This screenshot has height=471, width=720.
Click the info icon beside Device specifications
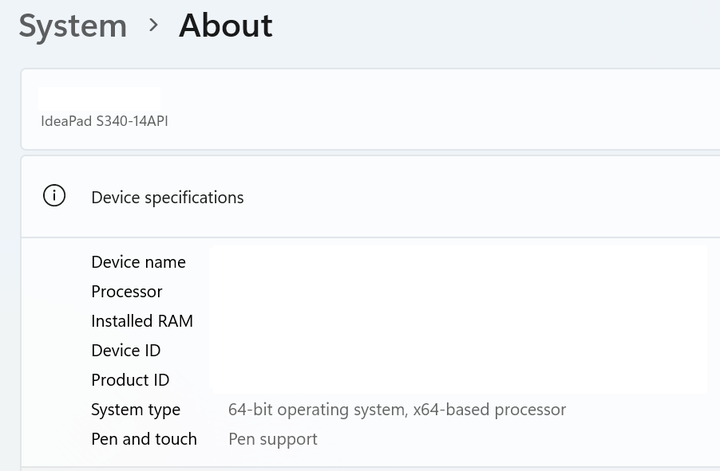pyautogui.click(x=54, y=196)
